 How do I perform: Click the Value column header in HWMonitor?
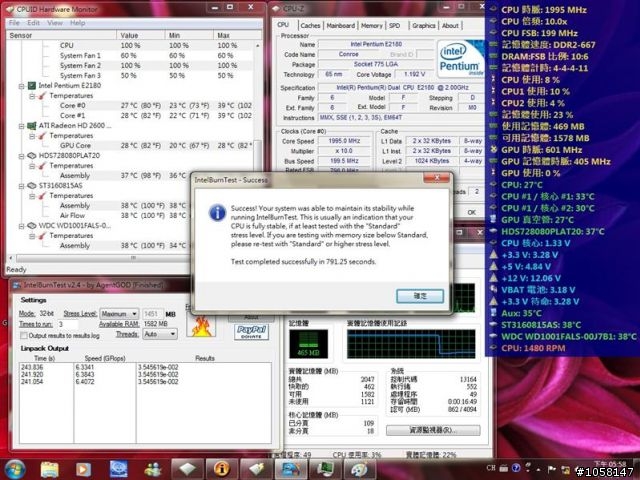coord(140,36)
